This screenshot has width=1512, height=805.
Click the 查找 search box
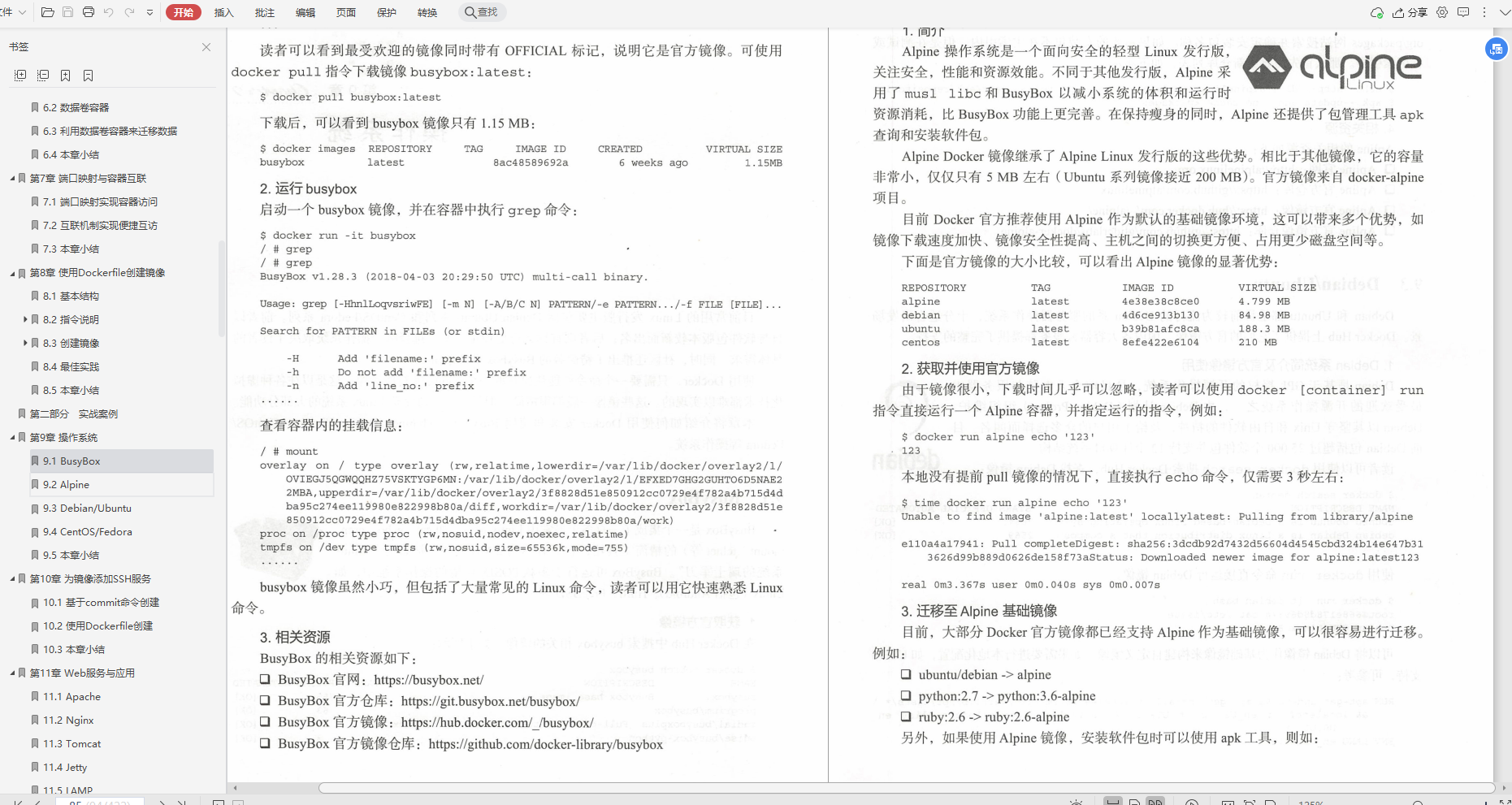coord(482,12)
